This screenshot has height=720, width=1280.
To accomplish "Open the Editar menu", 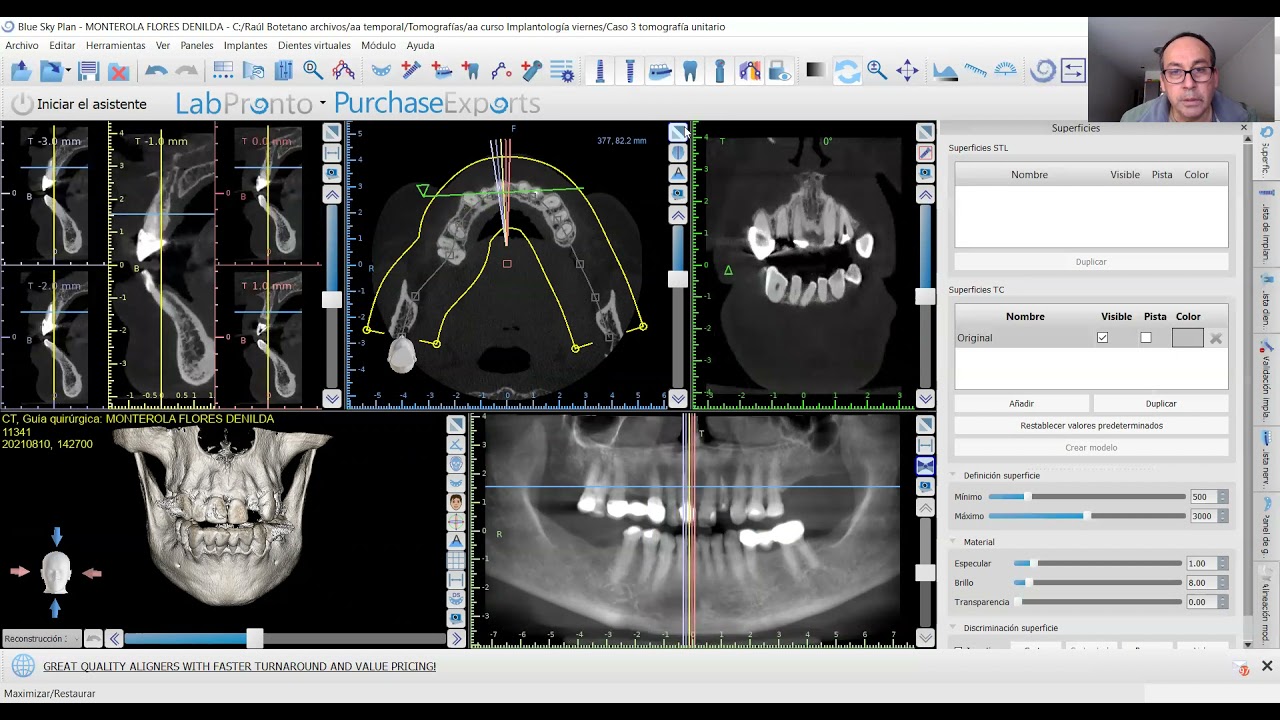I will (62, 45).
